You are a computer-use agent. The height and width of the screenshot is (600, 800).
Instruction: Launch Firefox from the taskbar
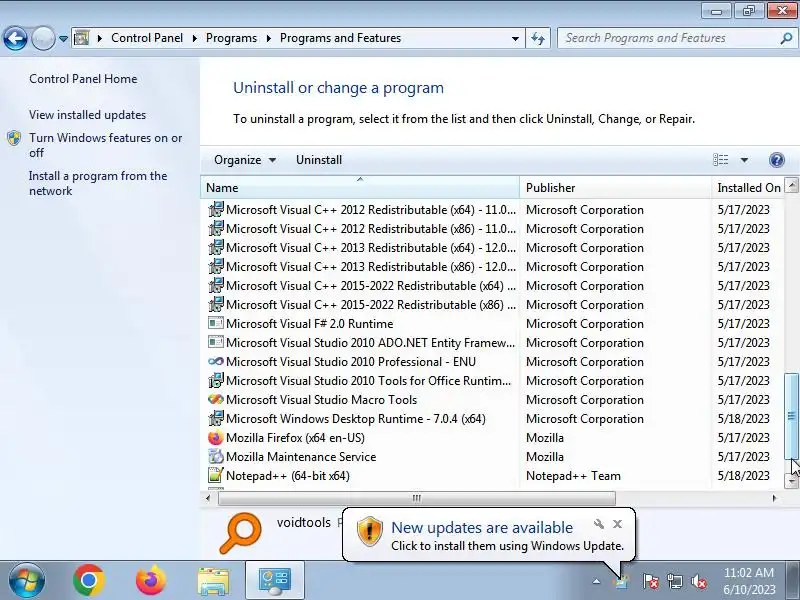pos(151,580)
